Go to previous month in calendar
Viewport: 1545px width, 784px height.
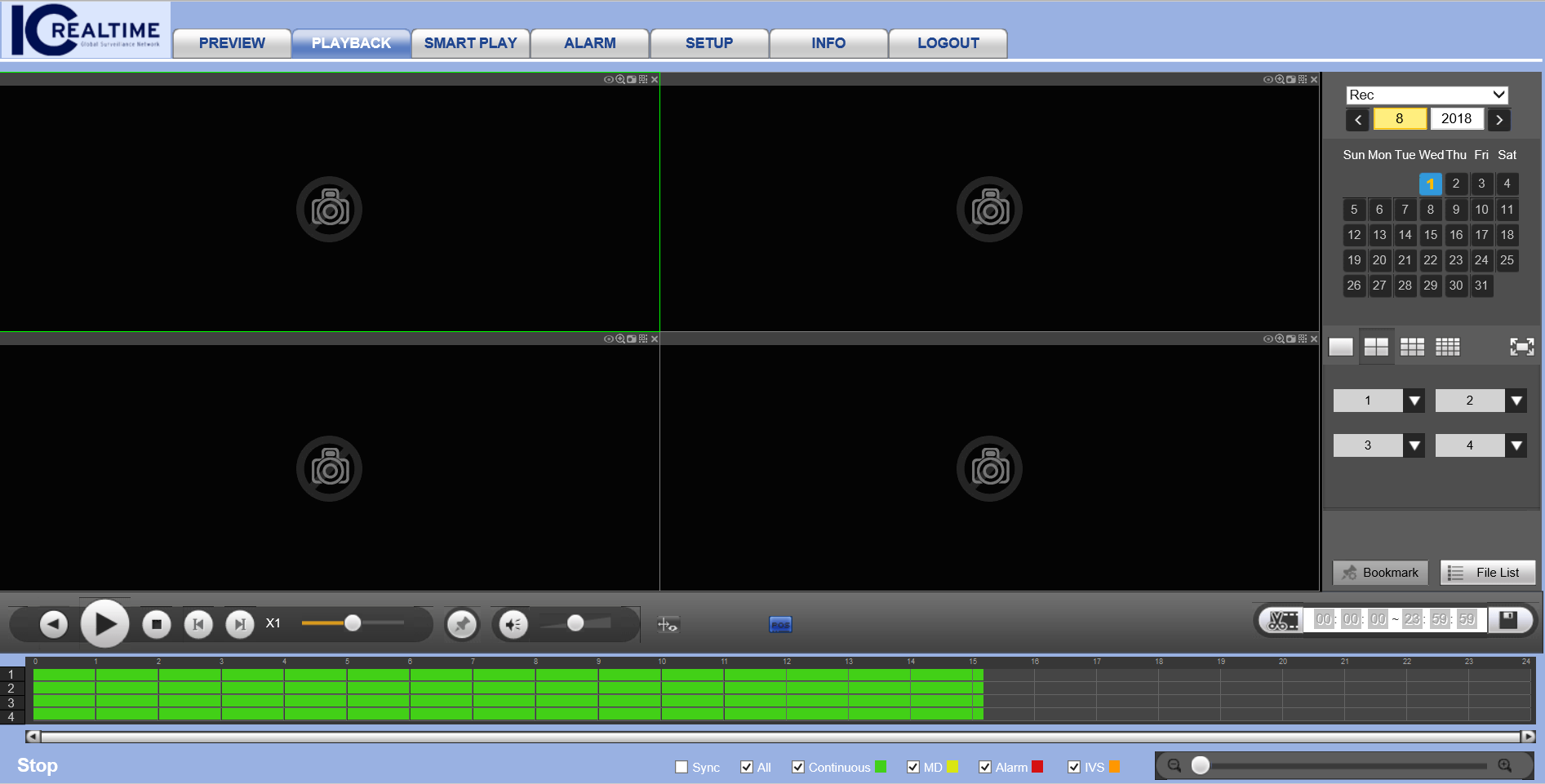(1358, 119)
